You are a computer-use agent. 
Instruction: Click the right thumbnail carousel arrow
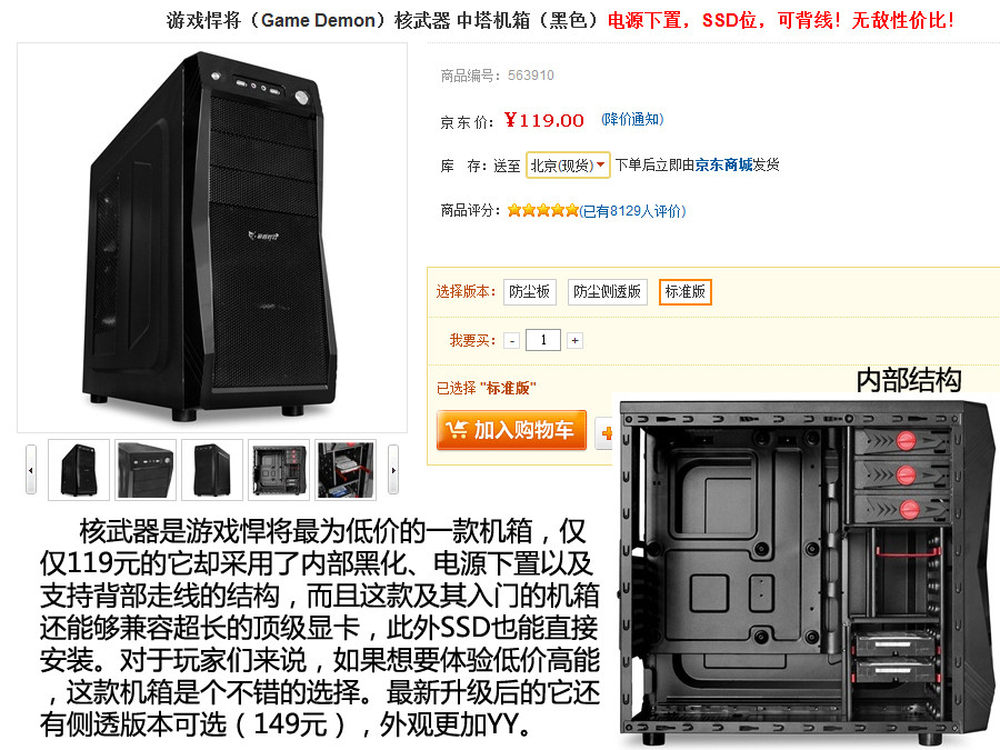[393, 470]
